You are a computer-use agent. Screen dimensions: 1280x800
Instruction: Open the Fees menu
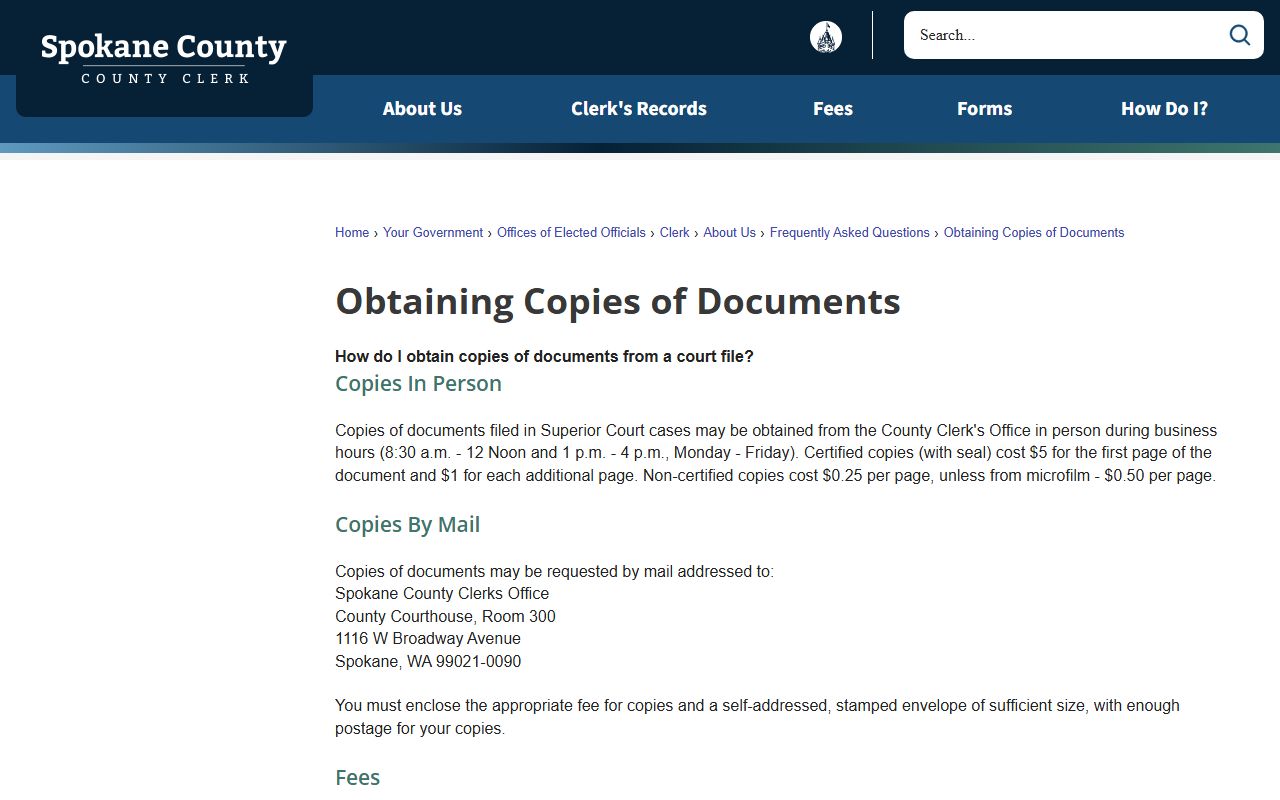833,109
